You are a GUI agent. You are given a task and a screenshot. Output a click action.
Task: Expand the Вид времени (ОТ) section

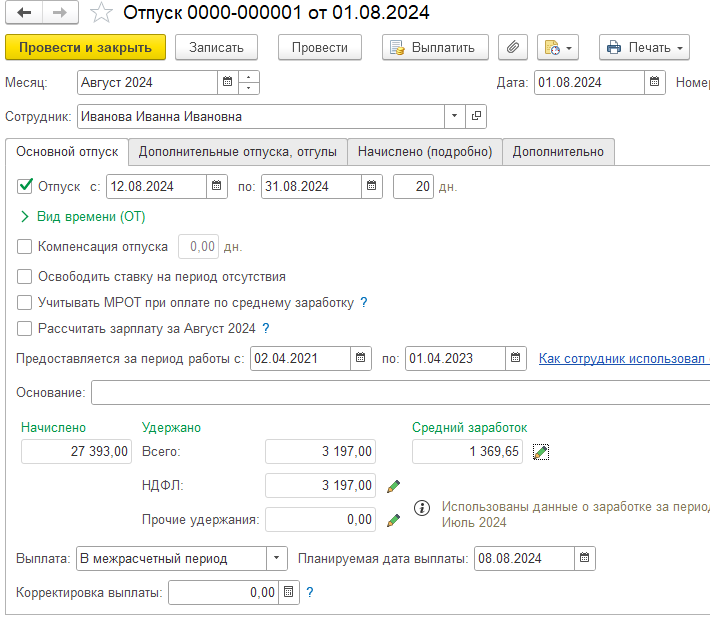click(x=83, y=216)
